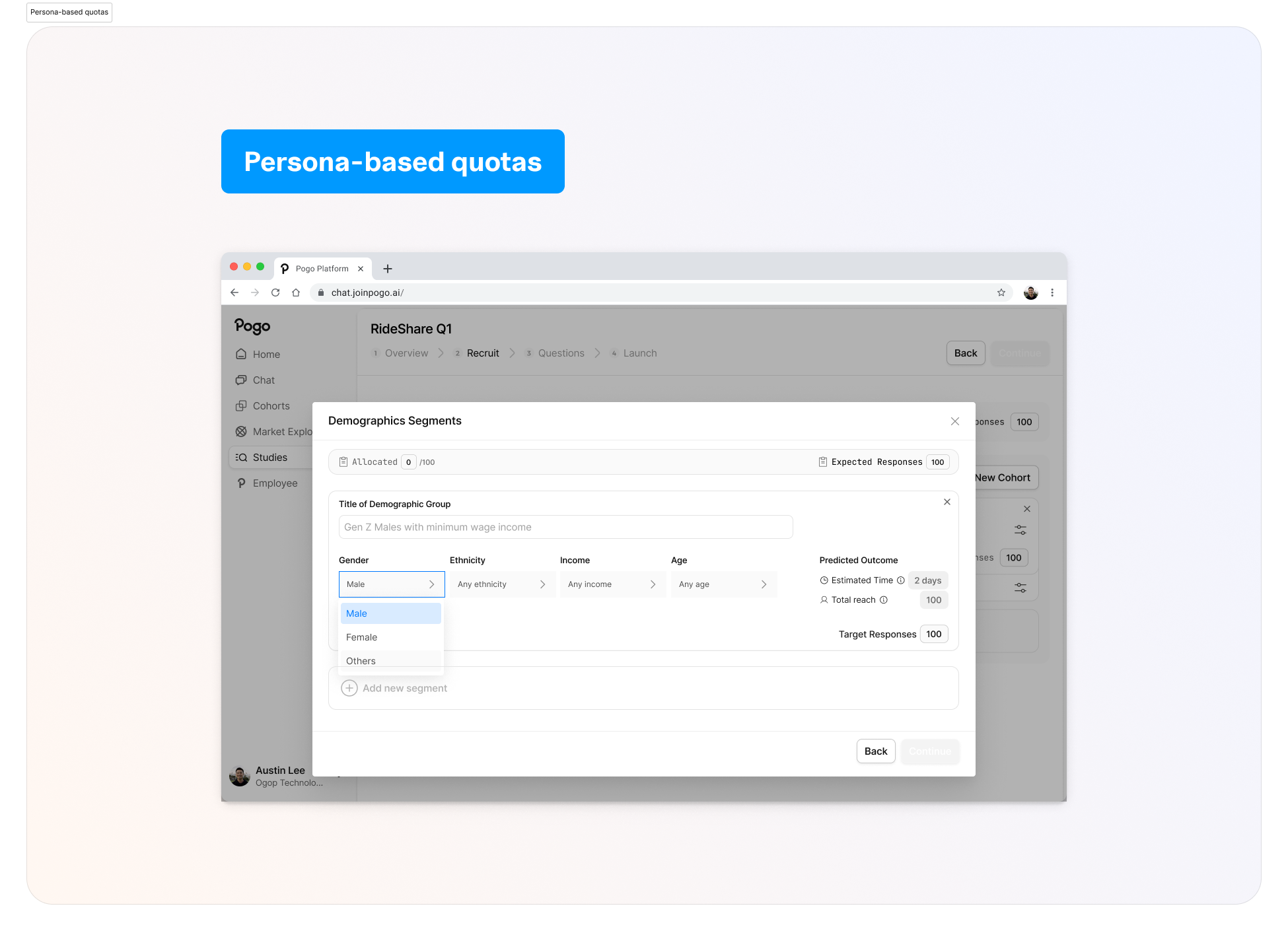Click Back button in dialog footer
Image resolution: width=1288 pixels, height=931 pixels.
(x=876, y=751)
